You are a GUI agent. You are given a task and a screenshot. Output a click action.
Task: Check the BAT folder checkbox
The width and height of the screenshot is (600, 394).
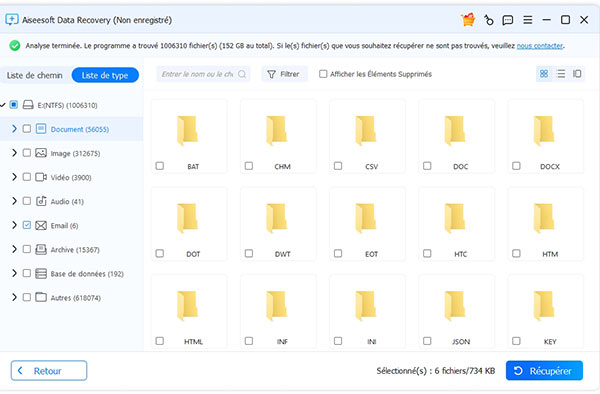coord(160,166)
